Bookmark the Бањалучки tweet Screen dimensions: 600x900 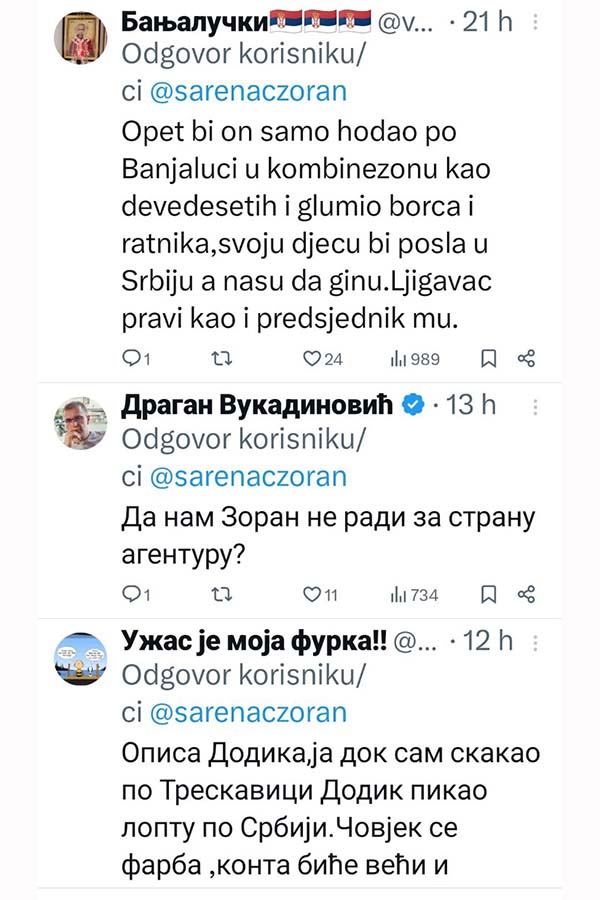pos(488,357)
